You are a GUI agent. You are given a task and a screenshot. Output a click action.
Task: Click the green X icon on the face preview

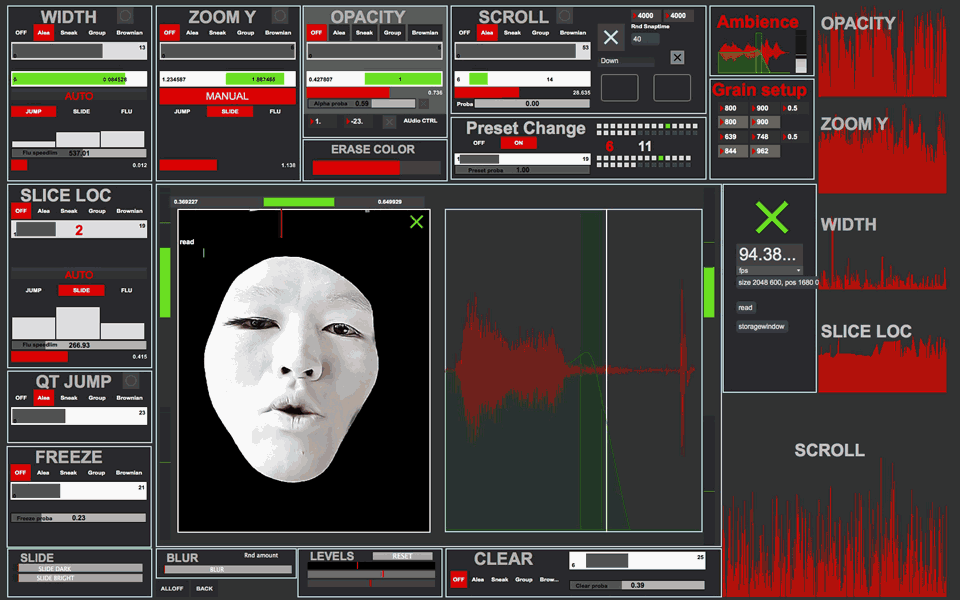click(x=416, y=222)
